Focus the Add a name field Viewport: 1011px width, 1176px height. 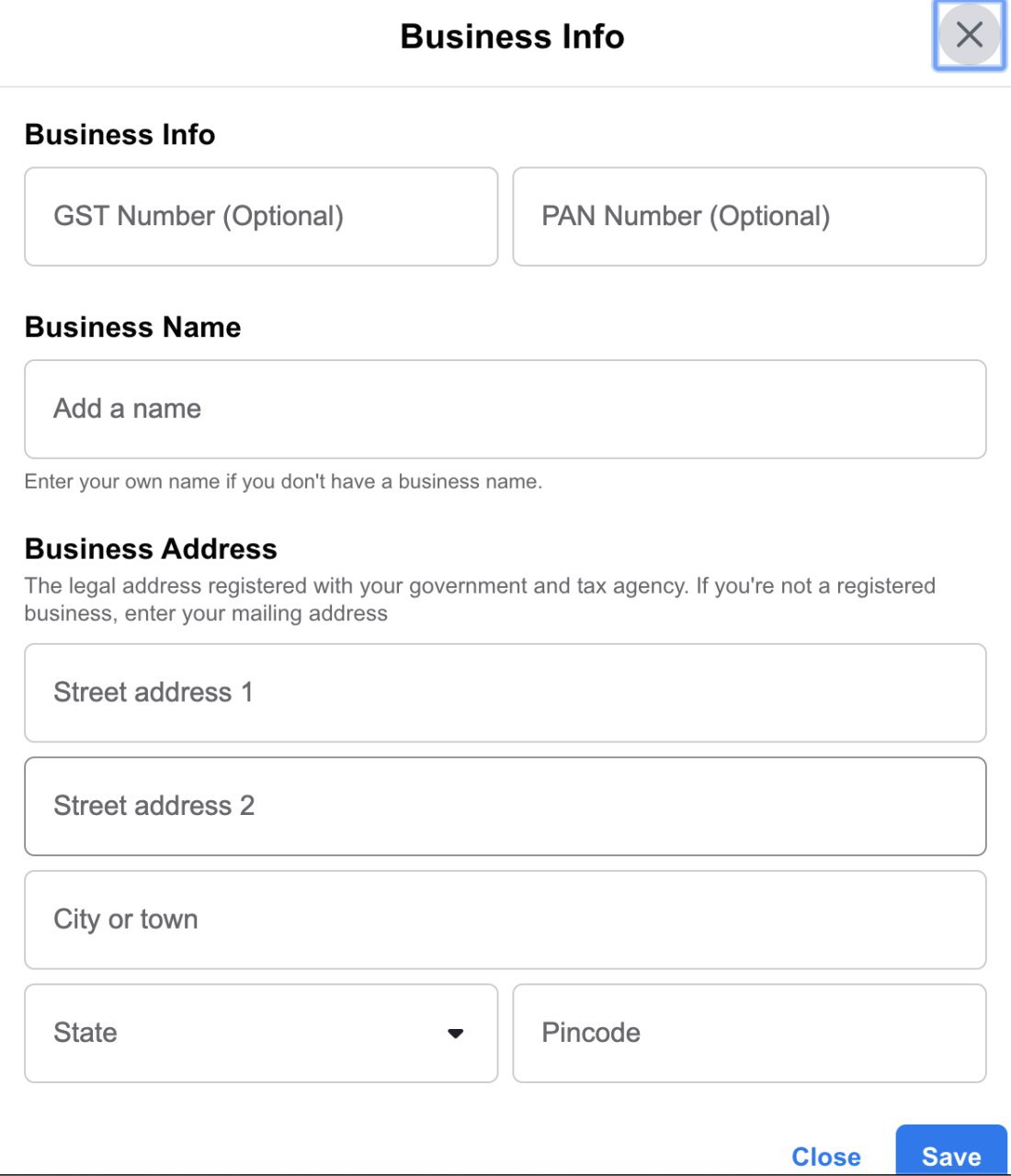[505, 409]
